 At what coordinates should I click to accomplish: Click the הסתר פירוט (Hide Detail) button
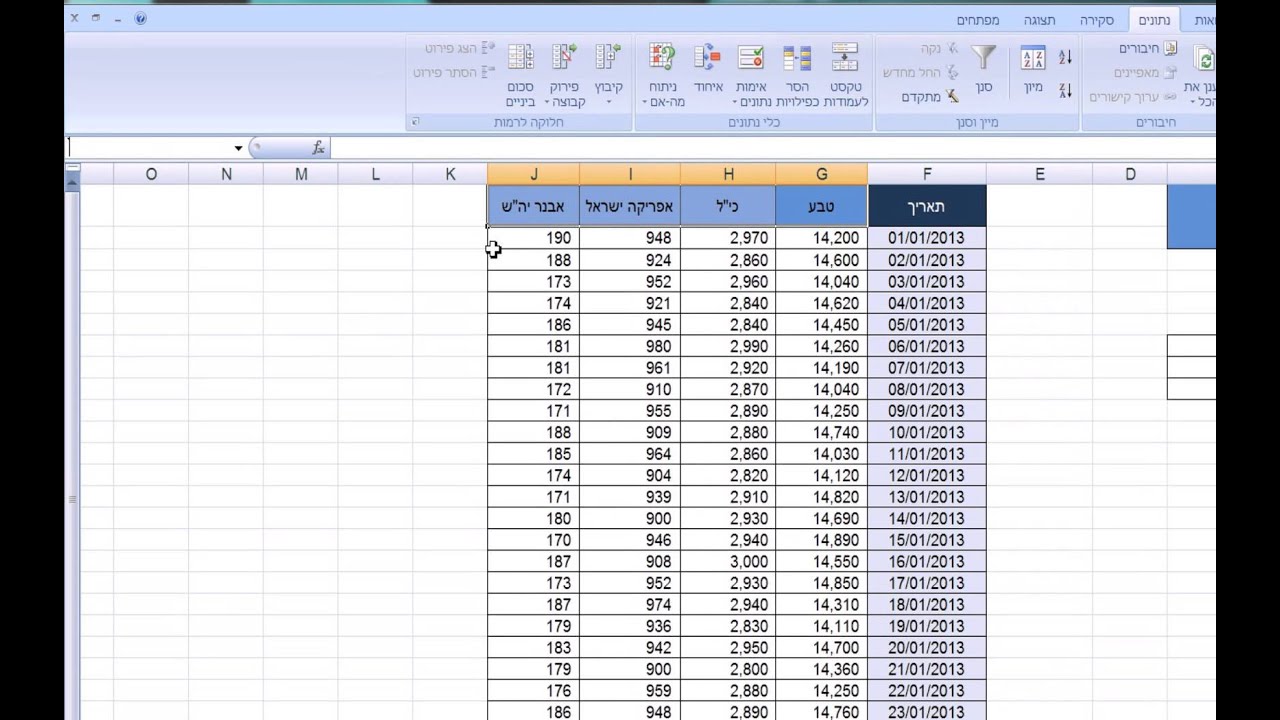point(455,73)
